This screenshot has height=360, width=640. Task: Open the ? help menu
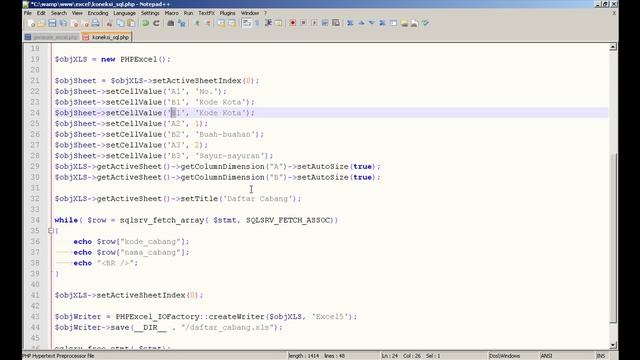(x=265, y=13)
